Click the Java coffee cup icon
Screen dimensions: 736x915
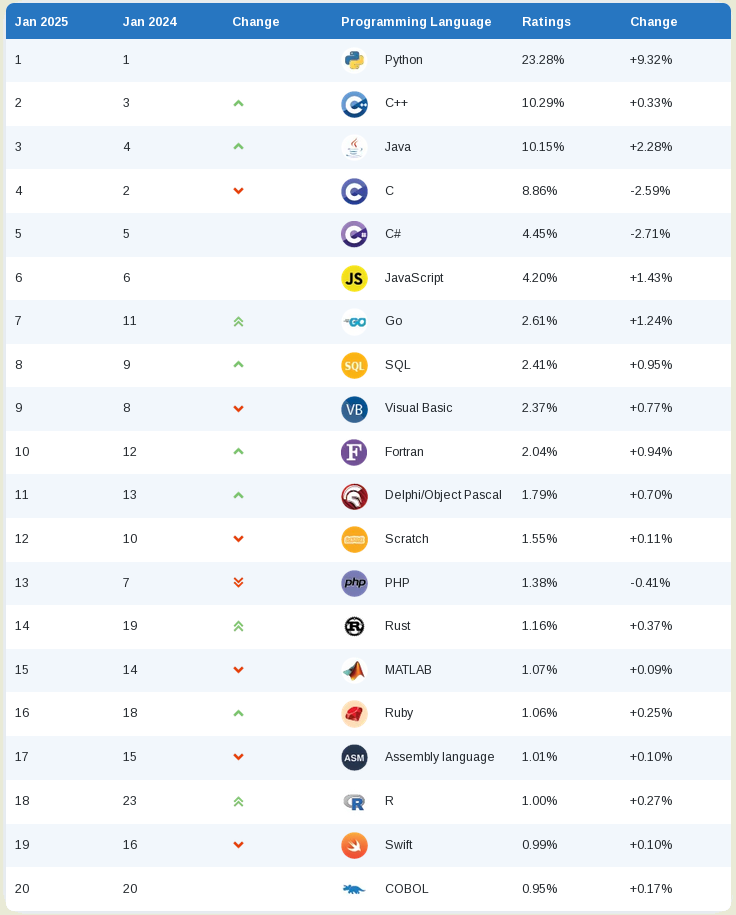click(354, 147)
